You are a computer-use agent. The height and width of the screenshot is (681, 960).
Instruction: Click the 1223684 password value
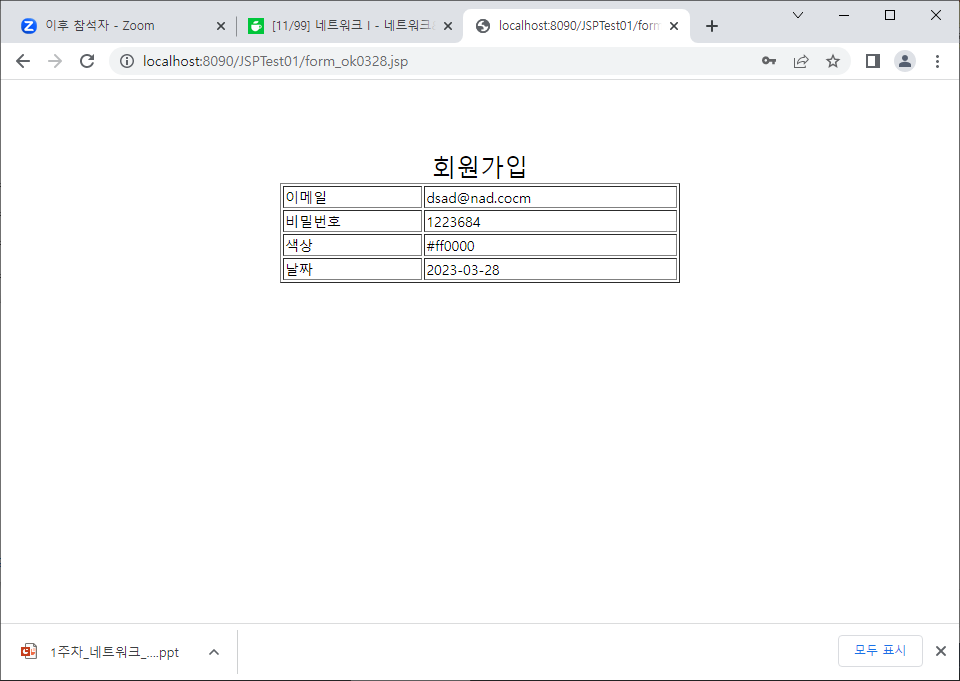coord(454,222)
